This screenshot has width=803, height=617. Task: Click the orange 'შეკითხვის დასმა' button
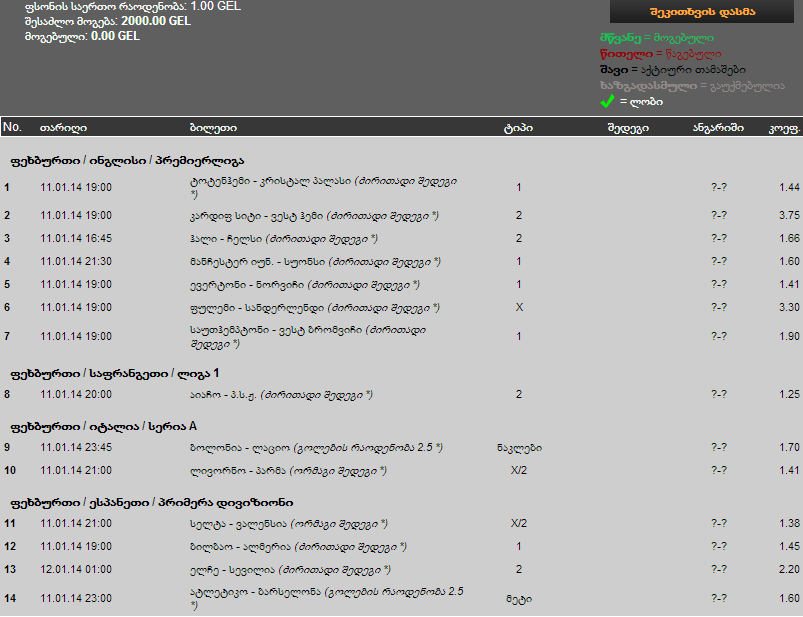tap(702, 11)
